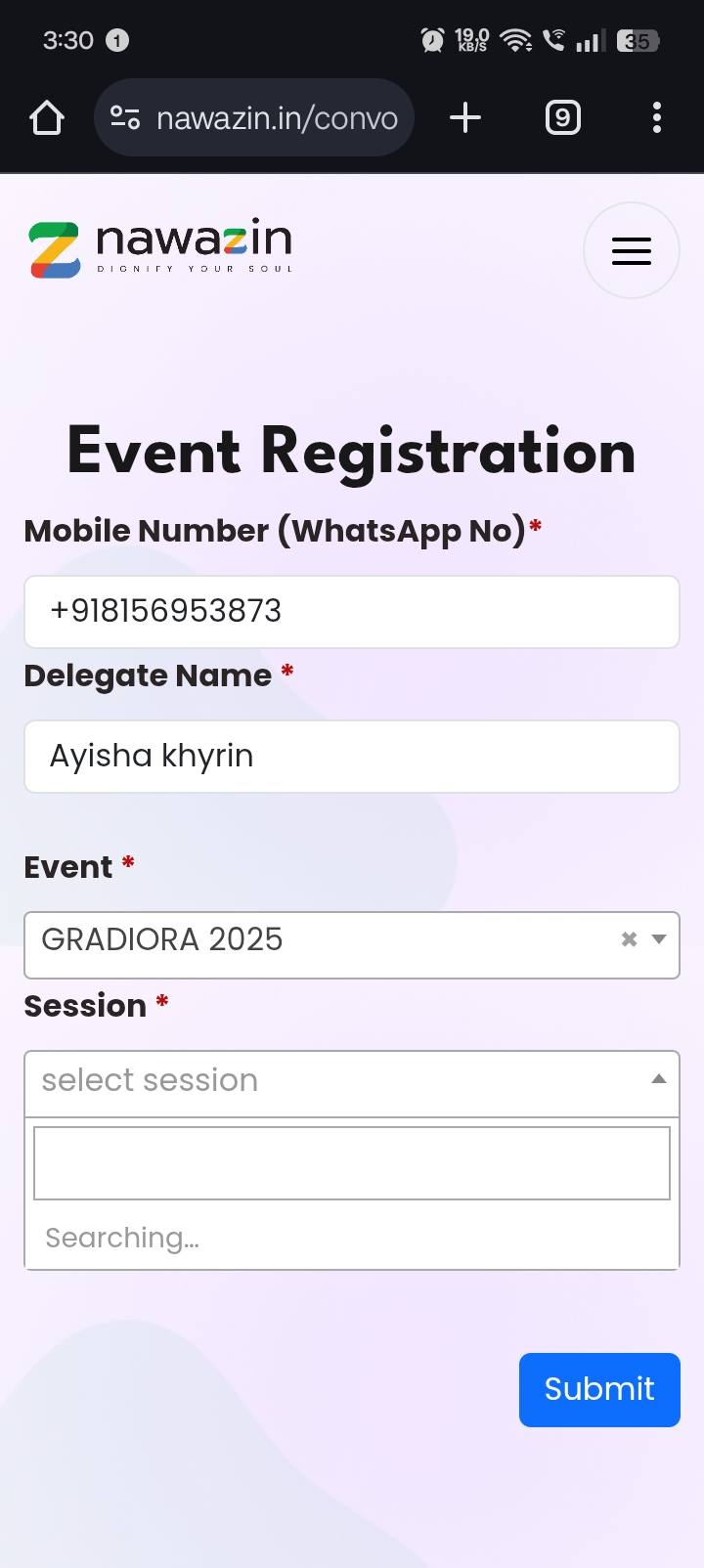Viewport: 704px width, 1568px height.
Task: Expand the Event dropdown arrow
Action: (659, 939)
